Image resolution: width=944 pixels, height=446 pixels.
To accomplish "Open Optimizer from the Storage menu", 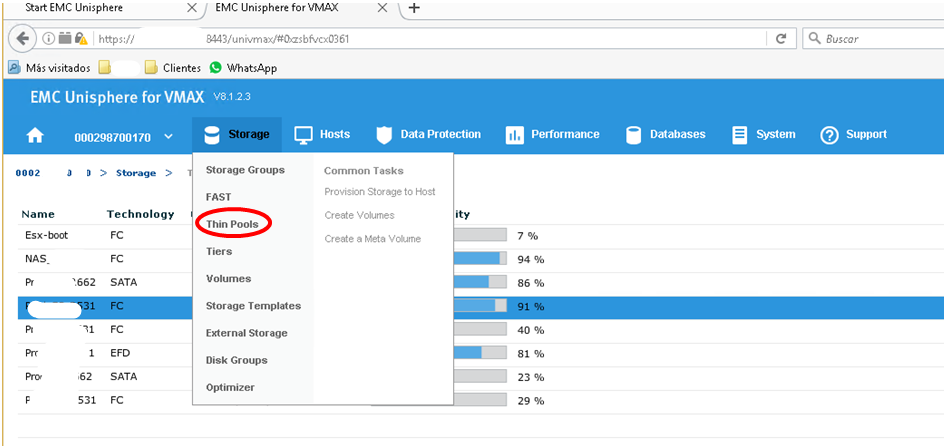I will pyautogui.click(x=230, y=387).
